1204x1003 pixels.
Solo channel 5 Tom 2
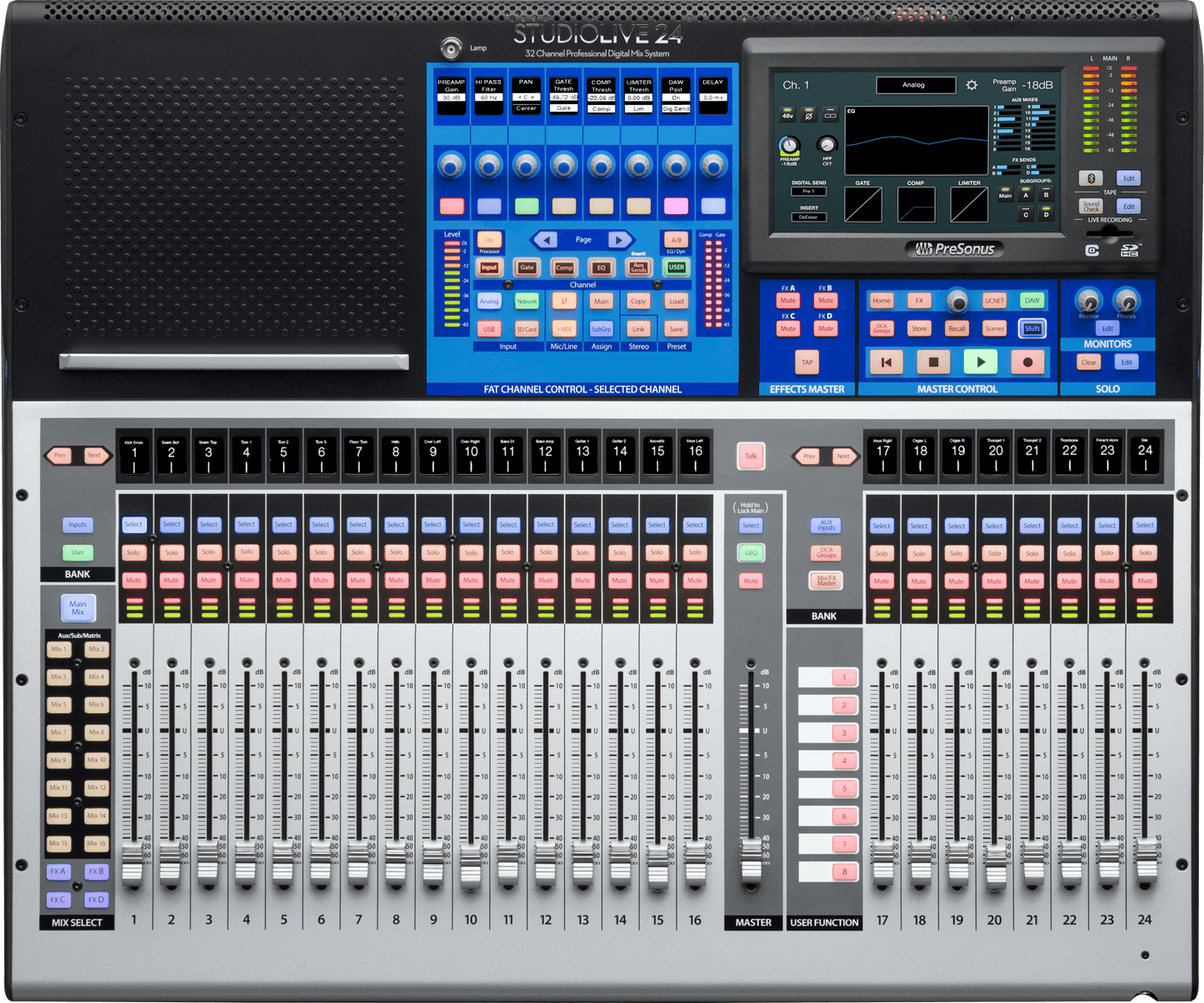tap(284, 551)
